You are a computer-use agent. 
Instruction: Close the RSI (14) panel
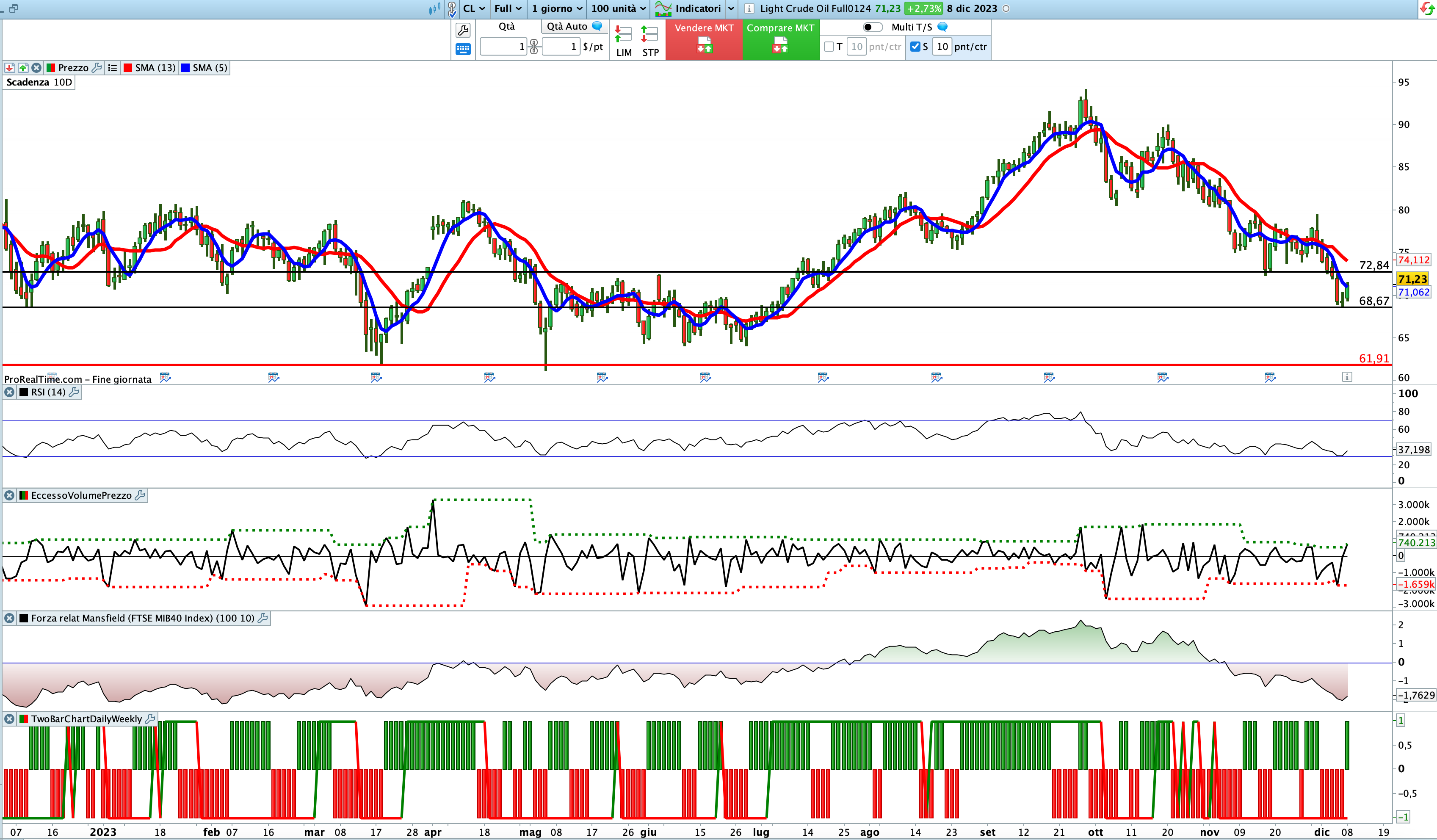(10, 392)
